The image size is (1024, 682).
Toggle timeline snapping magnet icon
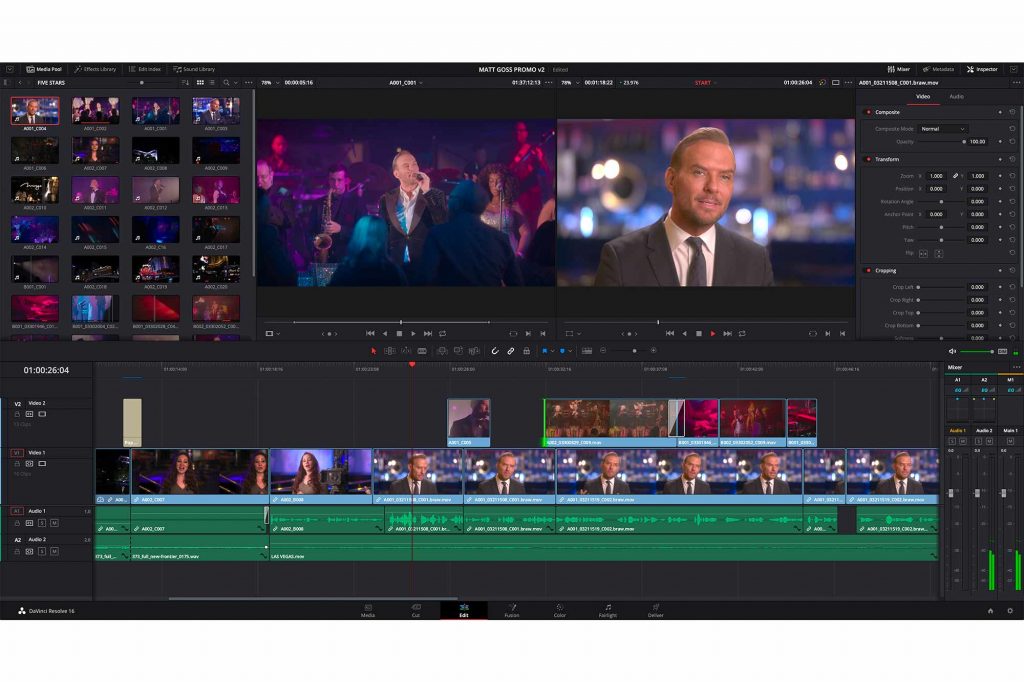pos(494,351)
